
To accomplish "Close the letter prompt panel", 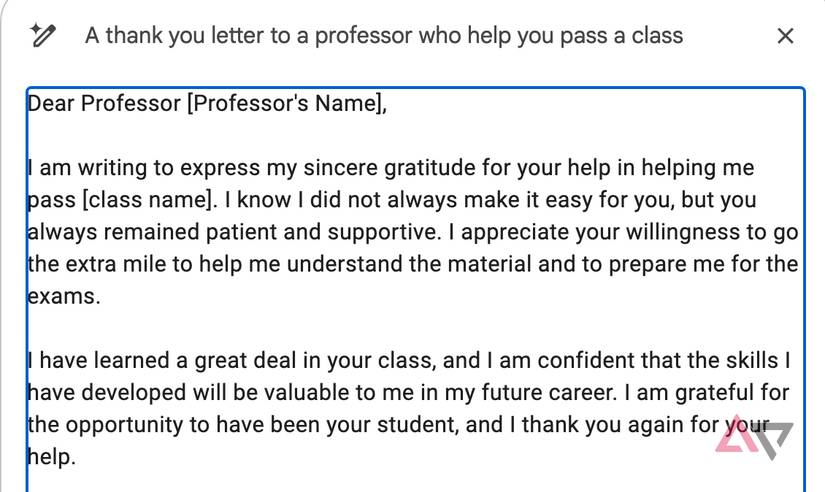I will coord(785,36).
